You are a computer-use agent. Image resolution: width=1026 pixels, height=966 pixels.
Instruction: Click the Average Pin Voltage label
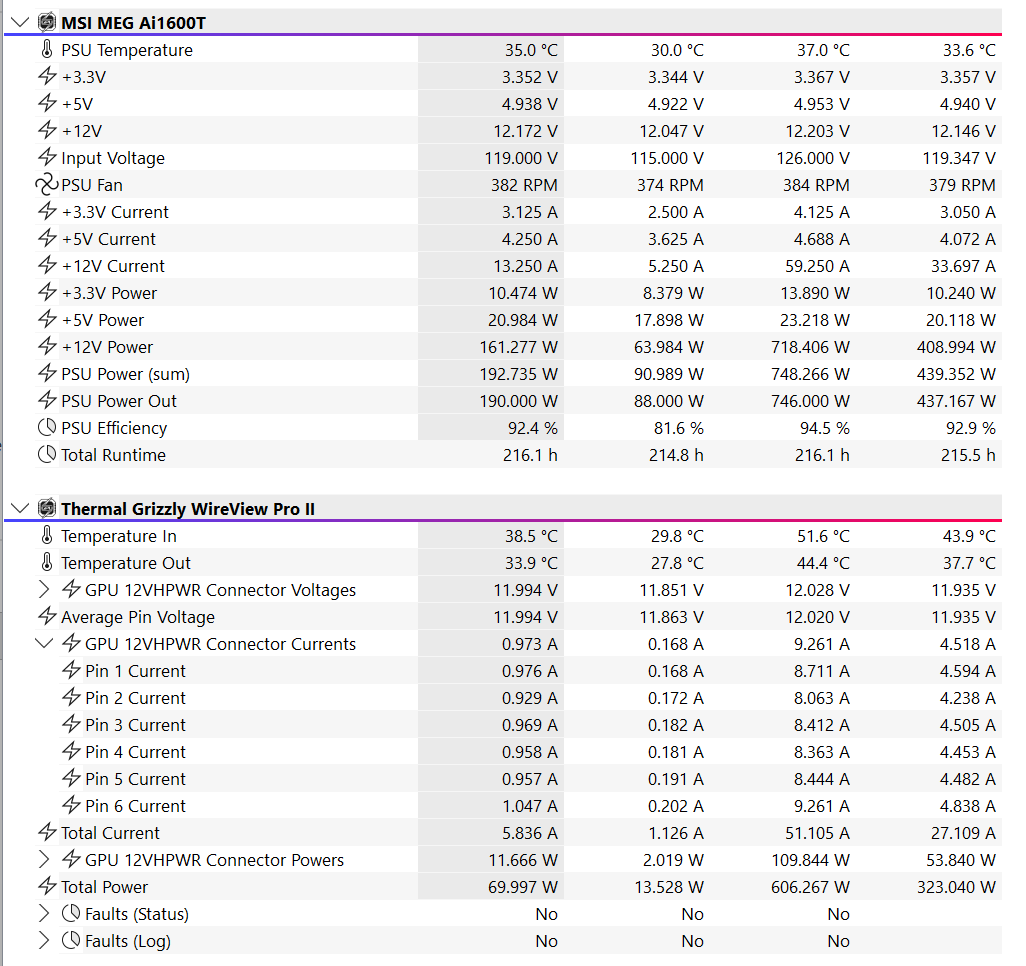137,617
